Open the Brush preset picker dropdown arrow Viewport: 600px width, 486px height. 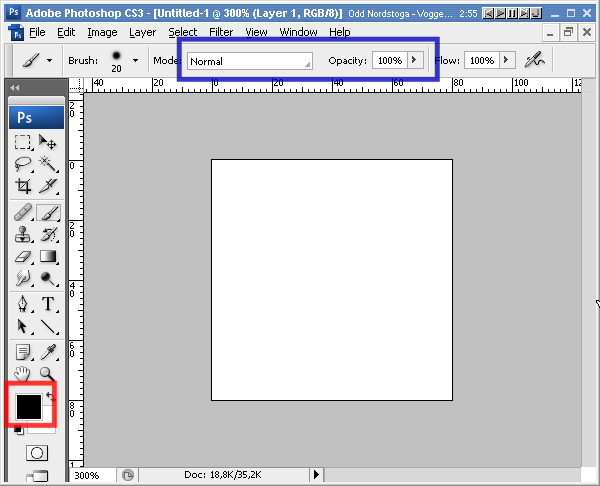[135, 60]
